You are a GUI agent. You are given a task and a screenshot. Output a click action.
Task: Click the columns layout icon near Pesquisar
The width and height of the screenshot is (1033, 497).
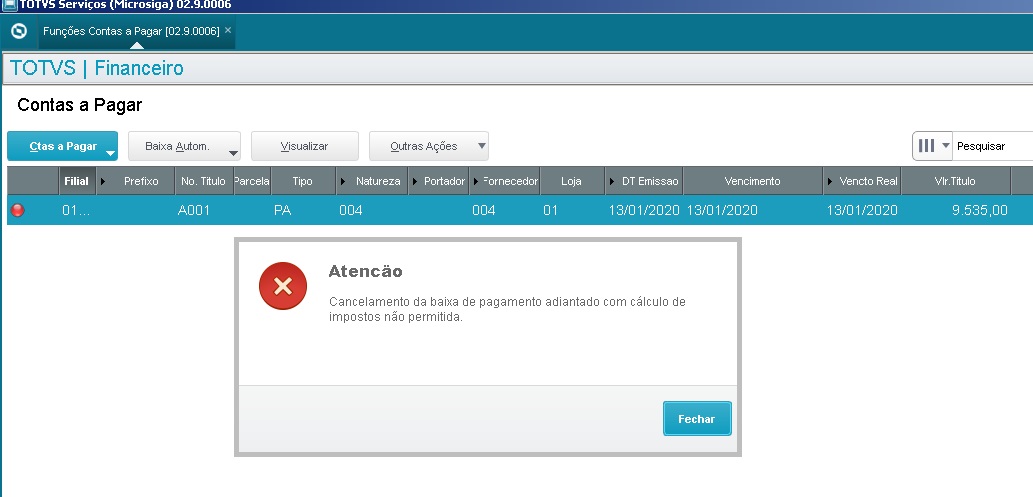(926, 146)
